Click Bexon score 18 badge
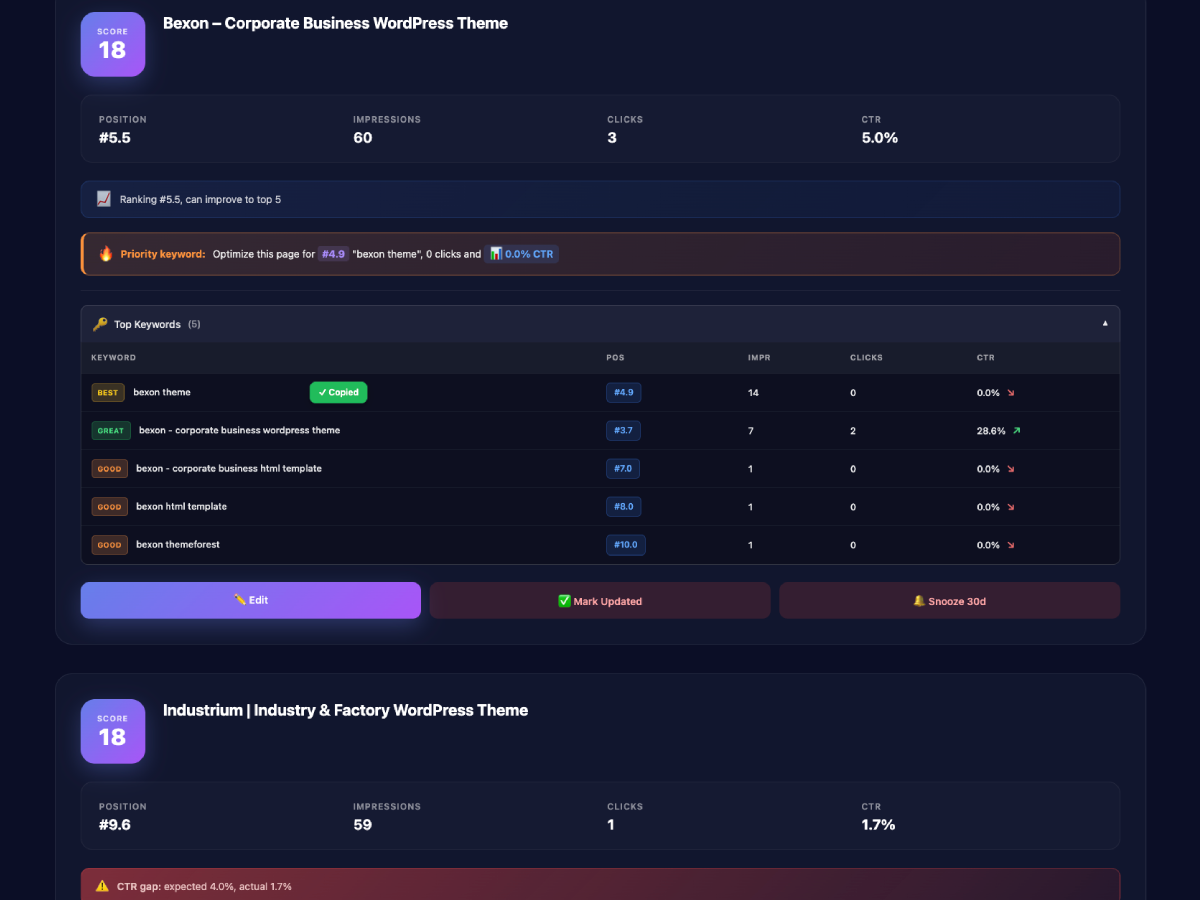 click(113, 44)
